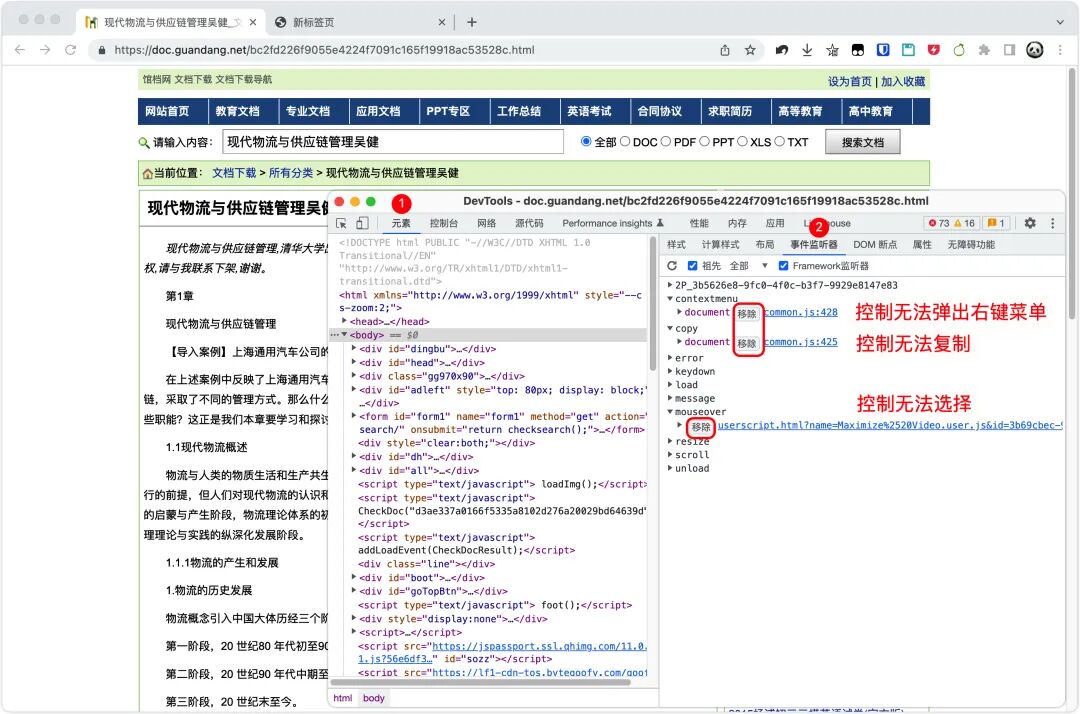The width and height of the screenshot is (1080, 714).
Task: Open the Bitwarden blue shield extension
Action: pyautogui.click(x=883, y=50)
